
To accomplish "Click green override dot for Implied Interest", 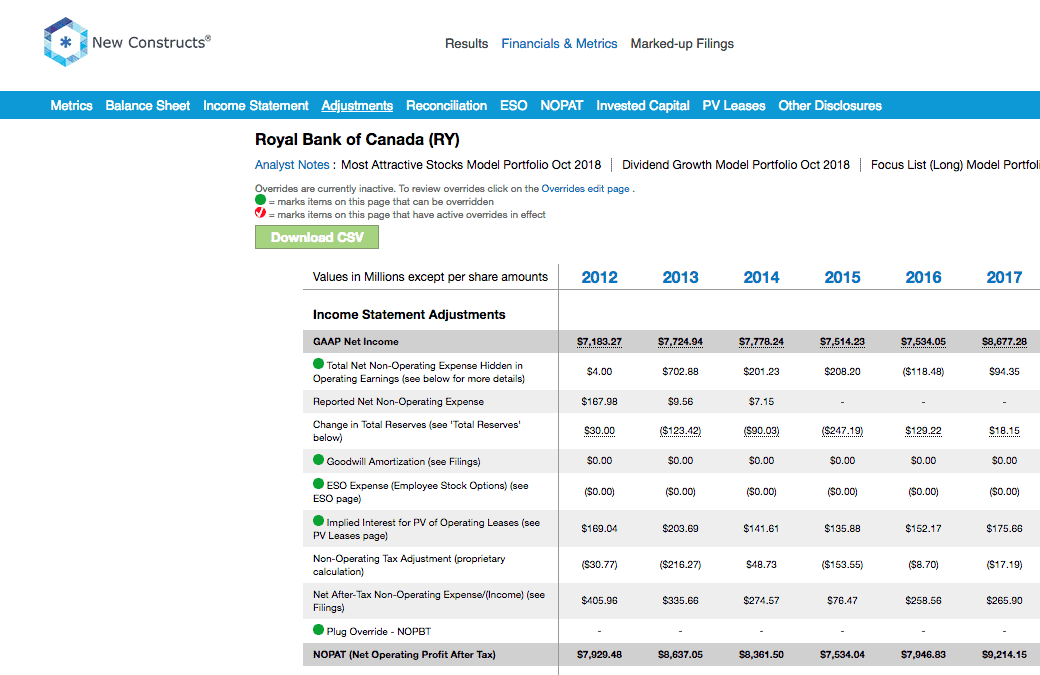I will 318,521.
